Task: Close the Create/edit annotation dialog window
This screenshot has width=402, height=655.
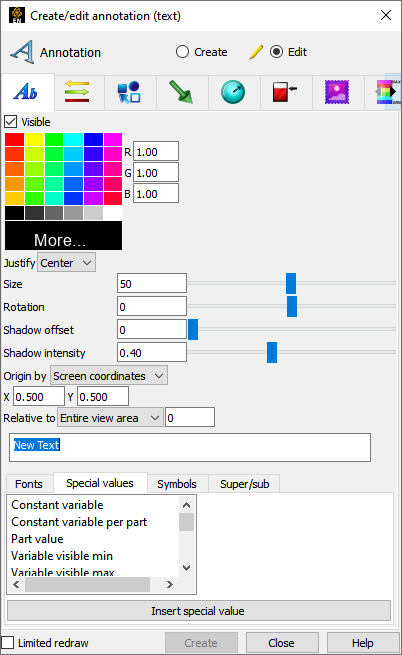Action: (x=386, y=15)
